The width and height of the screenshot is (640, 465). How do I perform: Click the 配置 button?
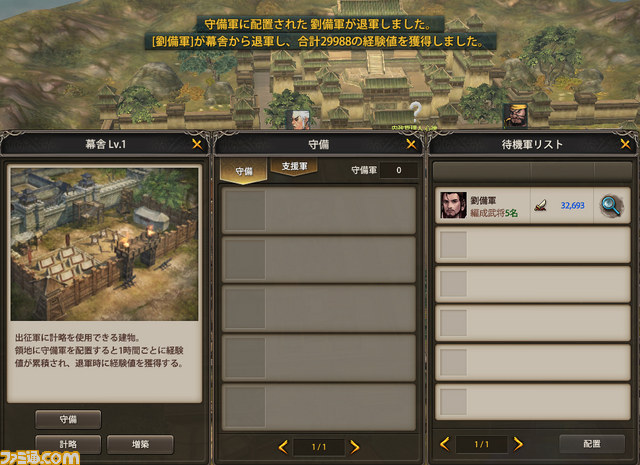tap(592, 444)
